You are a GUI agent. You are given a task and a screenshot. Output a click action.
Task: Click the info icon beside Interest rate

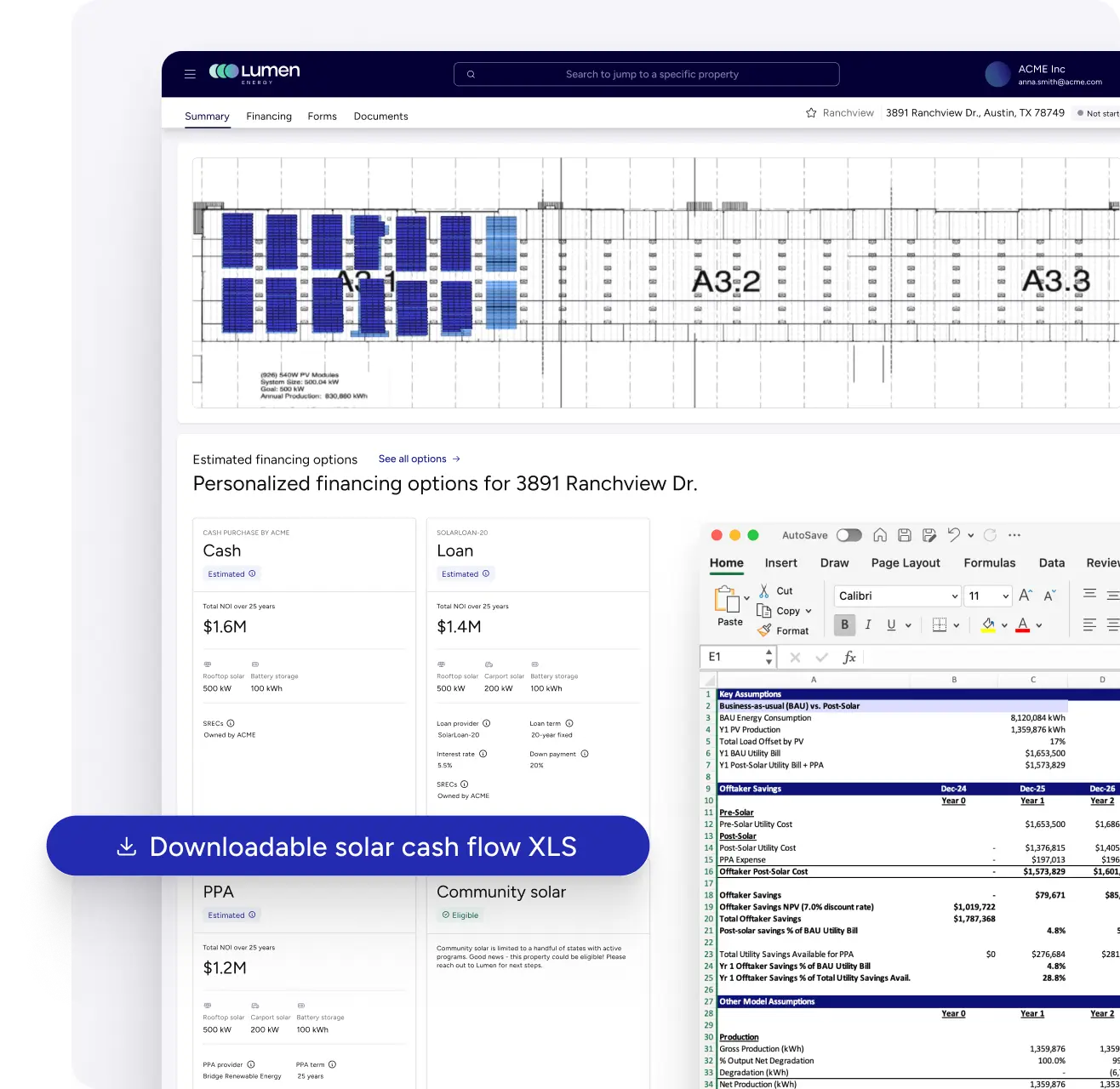tap(483, 754)
